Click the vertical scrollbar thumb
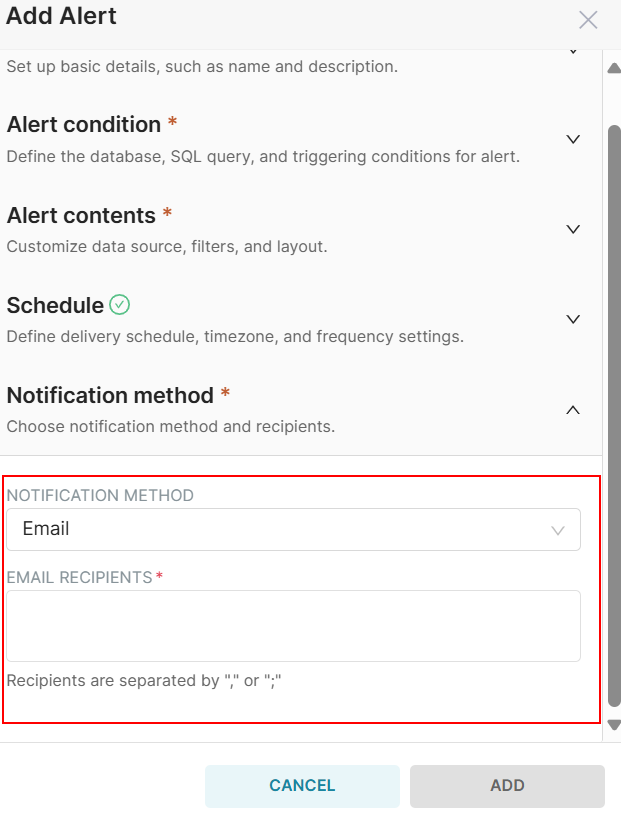Image resolution: width=621 pixels, height=824 pixels. coord(614,400)
